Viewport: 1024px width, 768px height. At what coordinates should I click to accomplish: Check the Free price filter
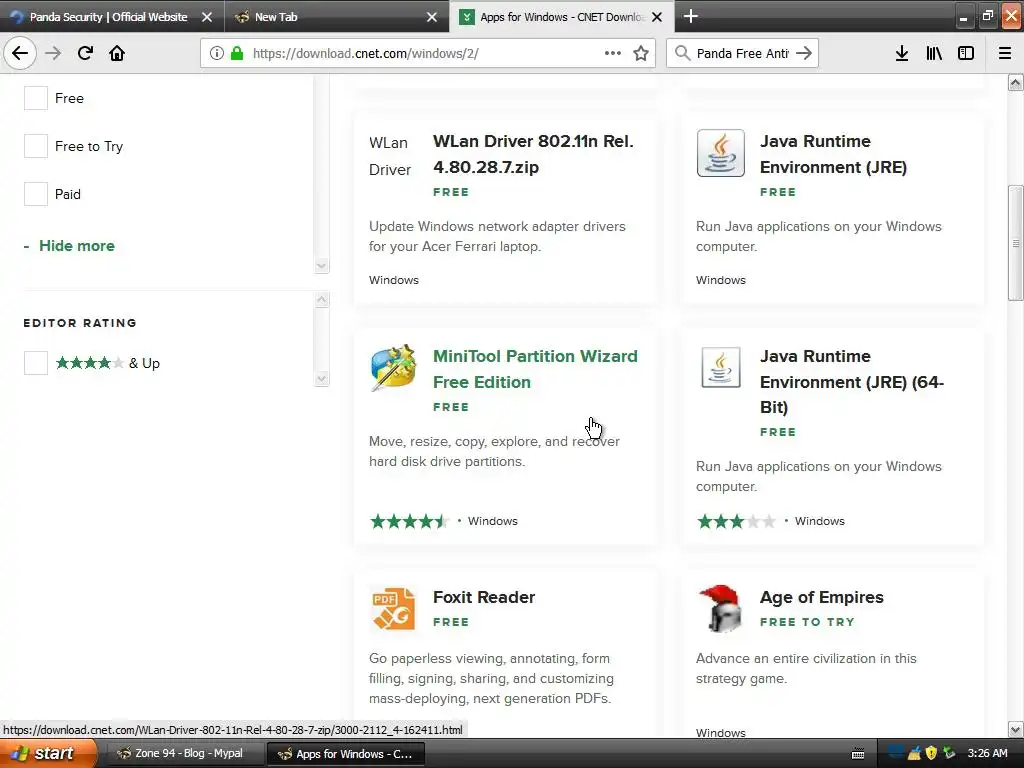point(36,98)
